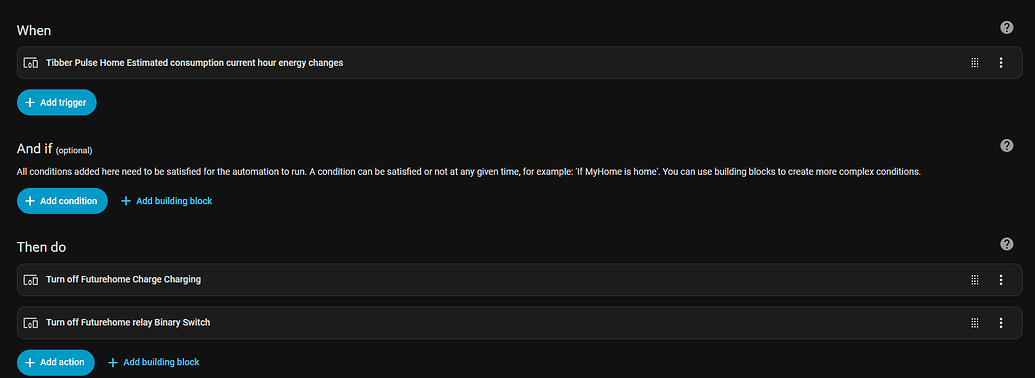Open help for the And if section
This screenshot has height=378, width=1035.
[x=1007, y=146]
